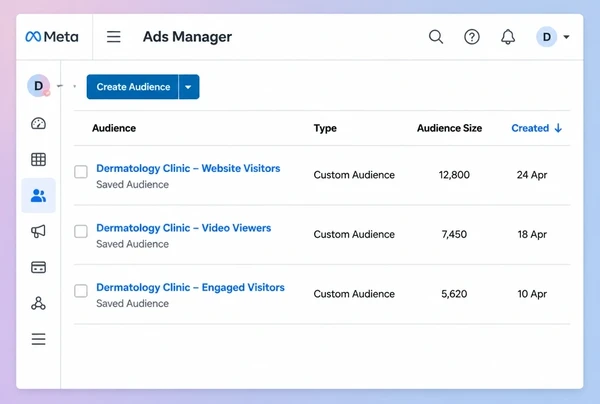Click the D account avatar in sidebar
Screen dimensions: 600x404
39,86
